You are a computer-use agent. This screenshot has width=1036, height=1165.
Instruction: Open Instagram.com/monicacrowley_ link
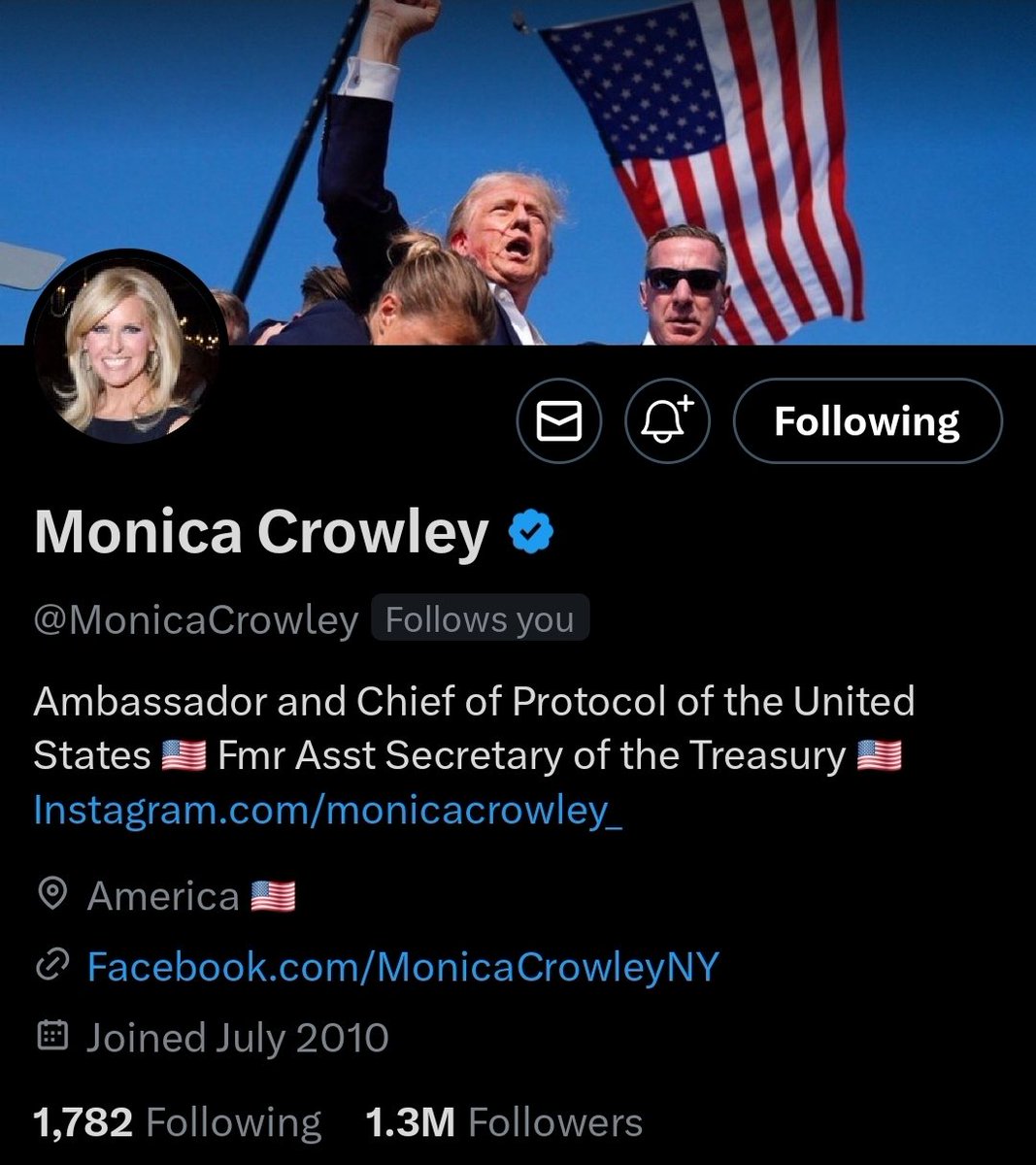[327, 811]
